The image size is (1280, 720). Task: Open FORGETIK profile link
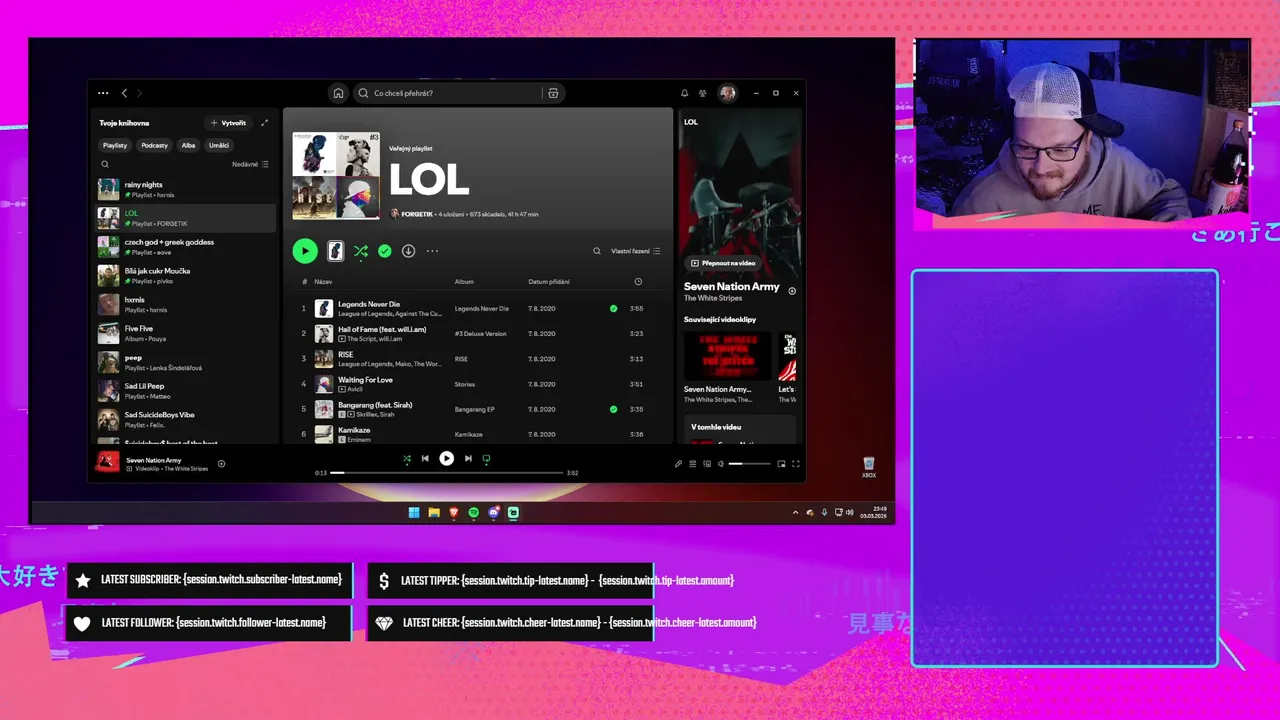click(417, 214)
